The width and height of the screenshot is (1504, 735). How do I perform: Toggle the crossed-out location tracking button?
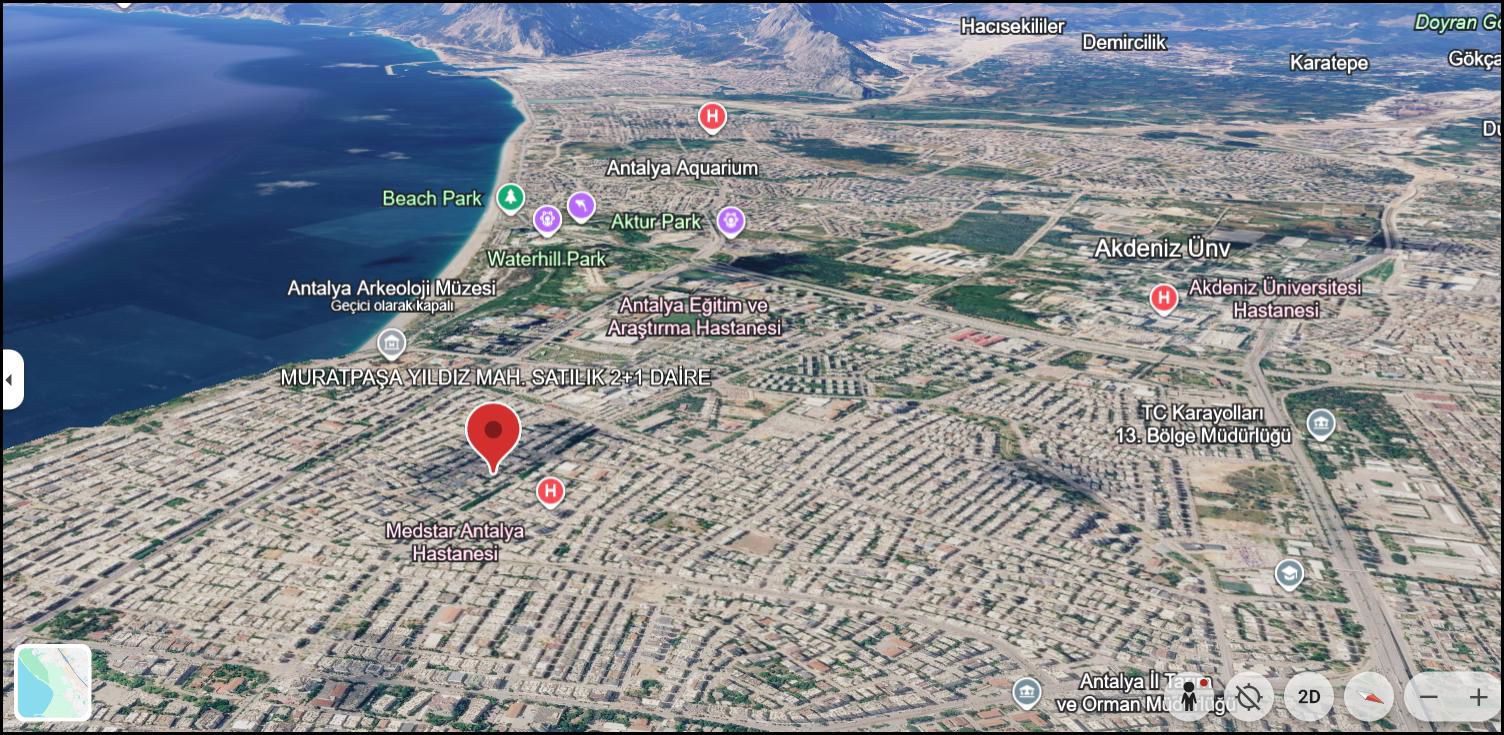coord(1249,697)
